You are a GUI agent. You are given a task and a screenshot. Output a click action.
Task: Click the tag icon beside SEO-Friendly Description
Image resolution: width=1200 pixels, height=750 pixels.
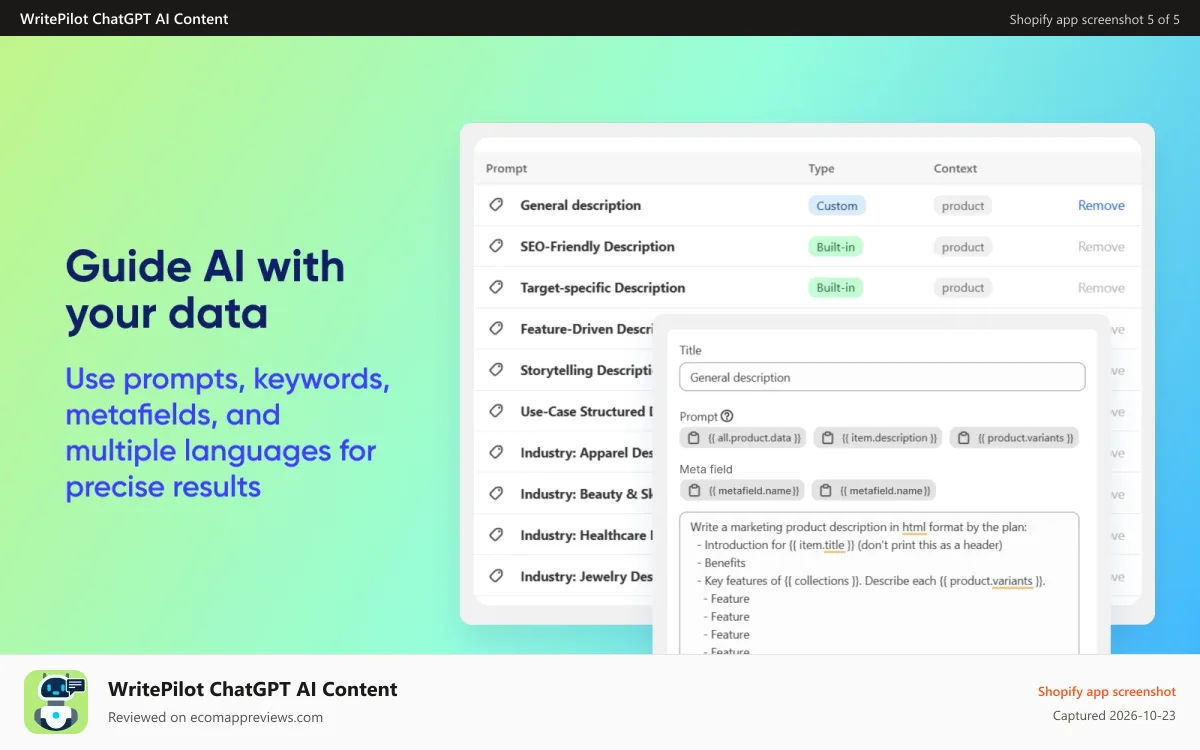tap(496, 246)
